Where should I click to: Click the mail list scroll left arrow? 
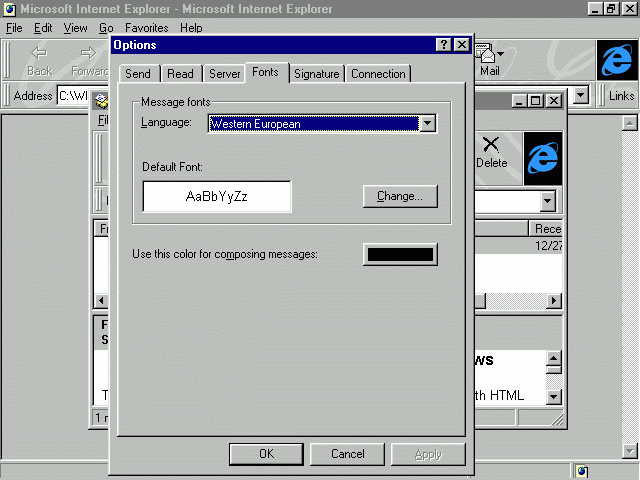point(101,301)
